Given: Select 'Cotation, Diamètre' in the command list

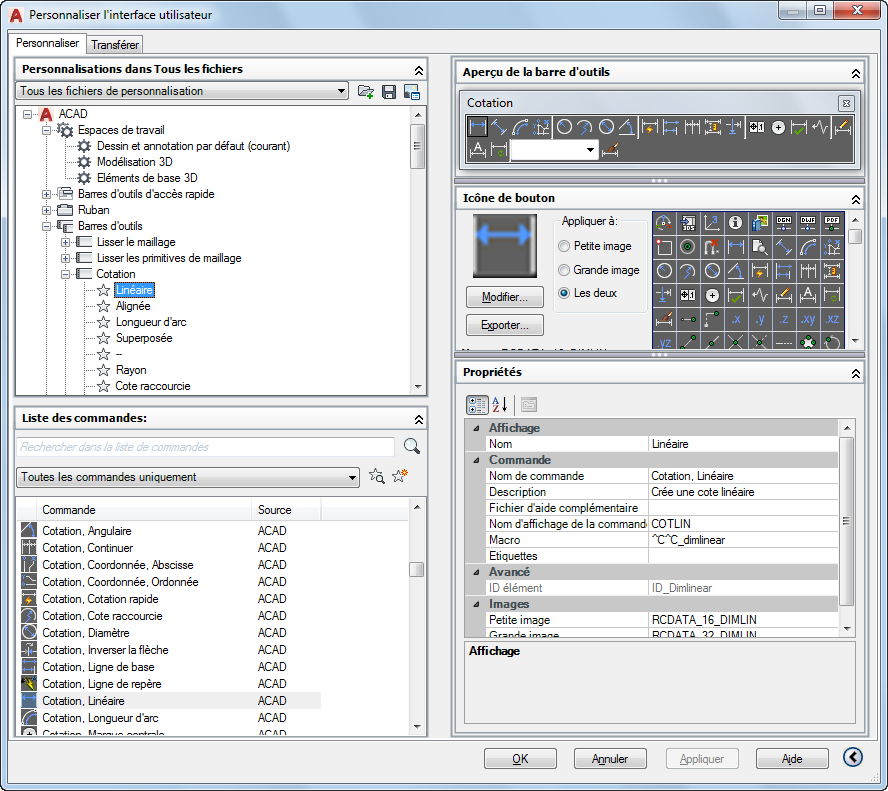Looking at the screenshot, I should click(x=86, y=633).
